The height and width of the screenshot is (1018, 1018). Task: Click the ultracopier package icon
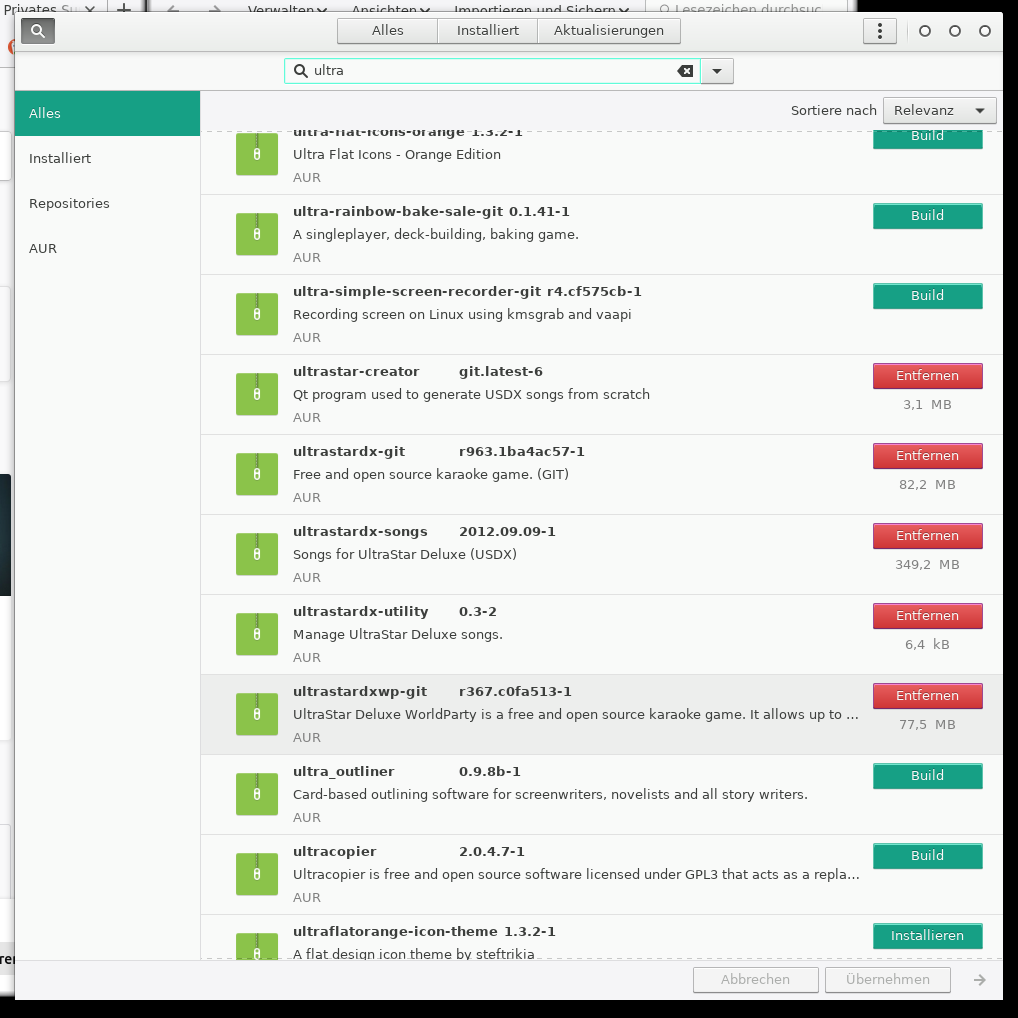[257, 874]
